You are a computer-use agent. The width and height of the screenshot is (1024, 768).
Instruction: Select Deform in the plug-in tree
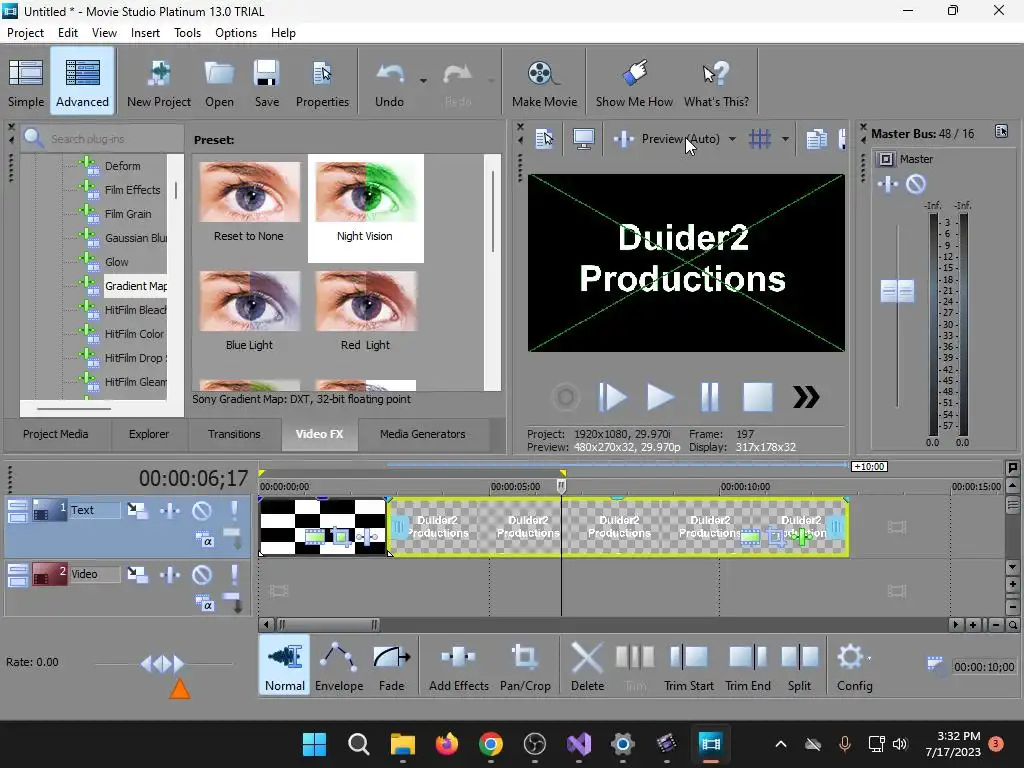(x=123, y=166)
